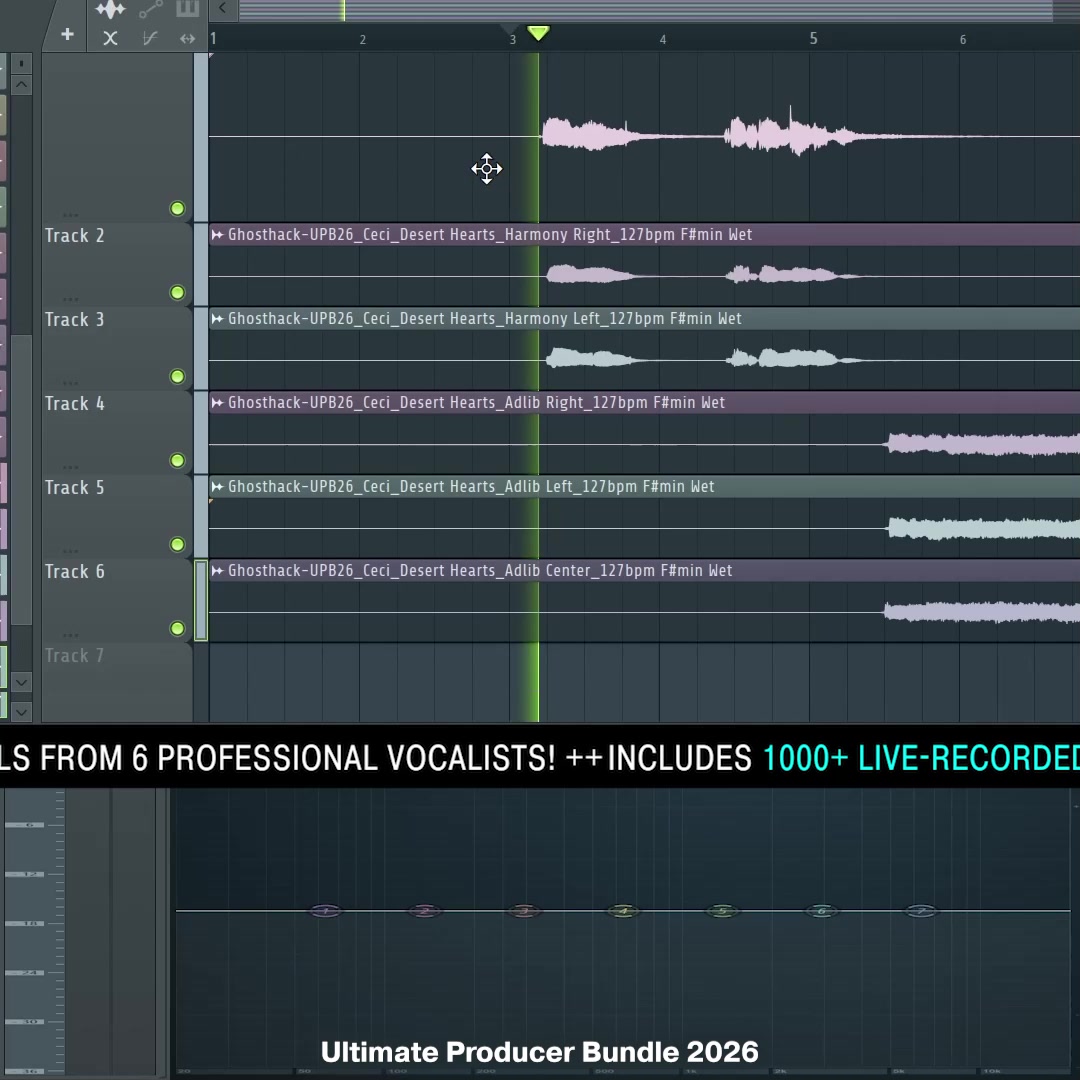Click the Adlib Right waveform in Track 4

984,444
